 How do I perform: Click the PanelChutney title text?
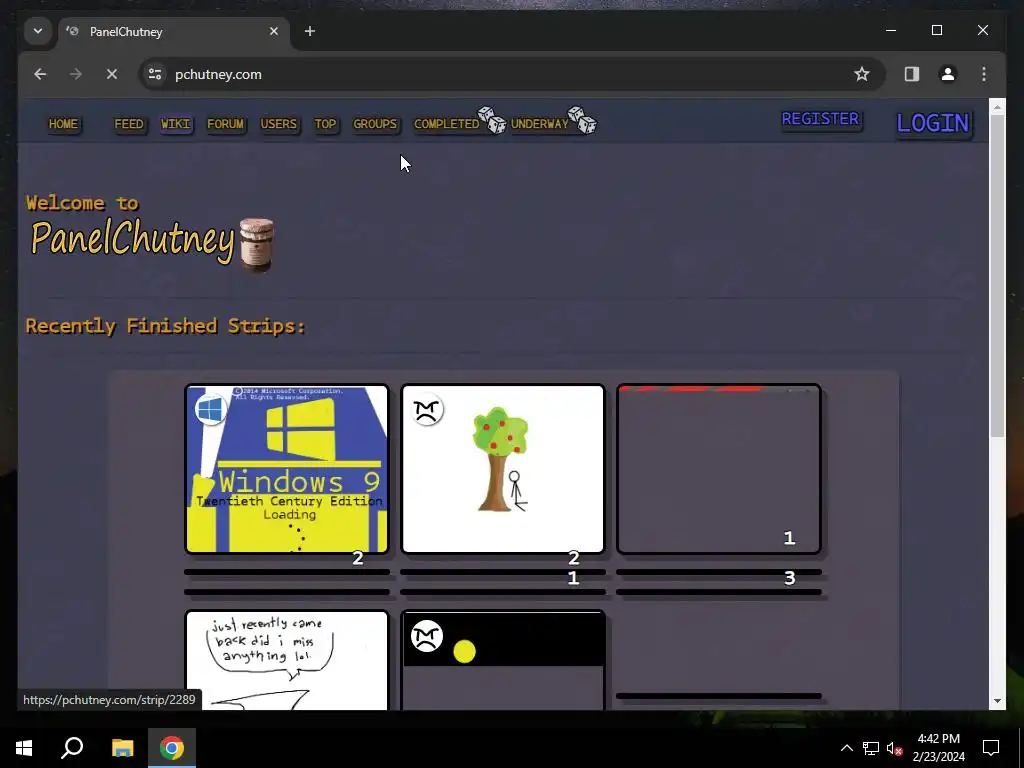[133, 240]
